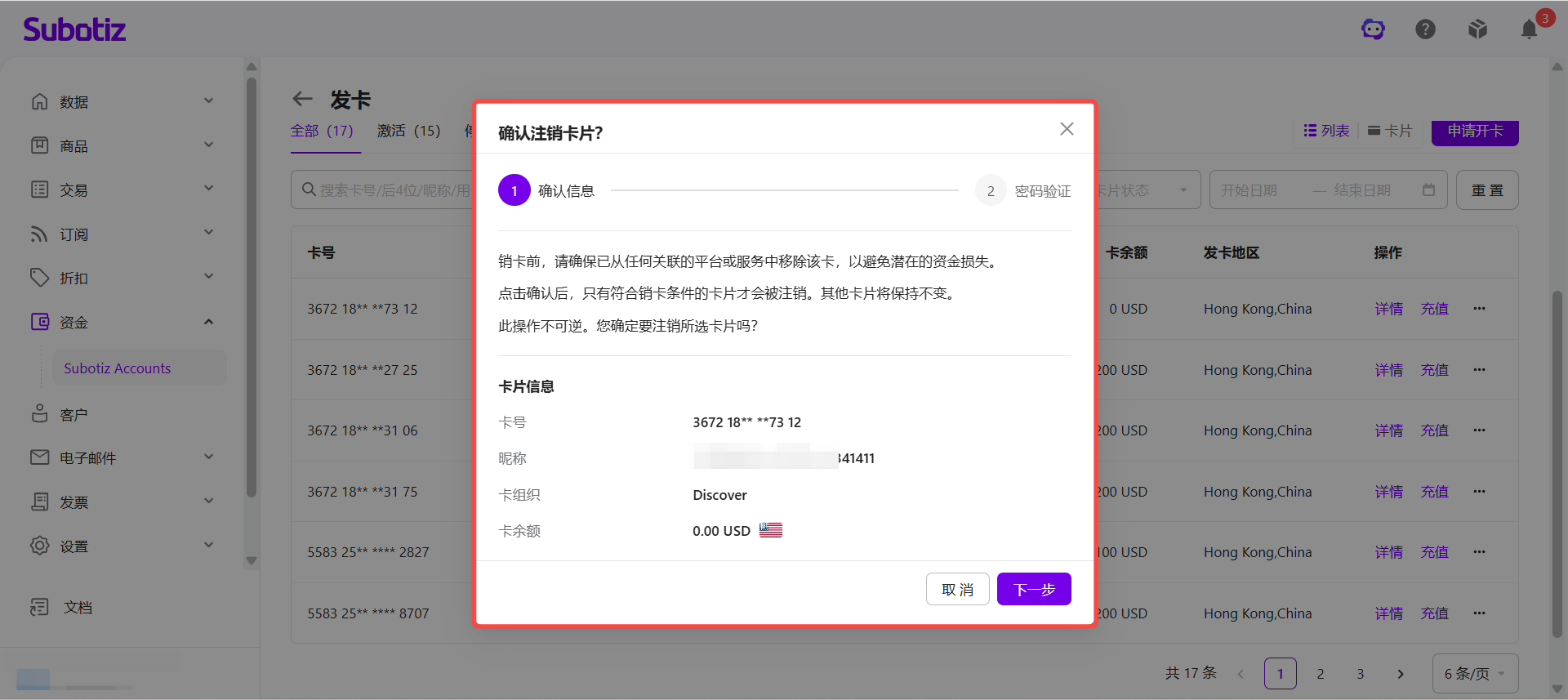Expand the 数据 menu chevron
This screenshot has height=700, width=1568.
208,100
